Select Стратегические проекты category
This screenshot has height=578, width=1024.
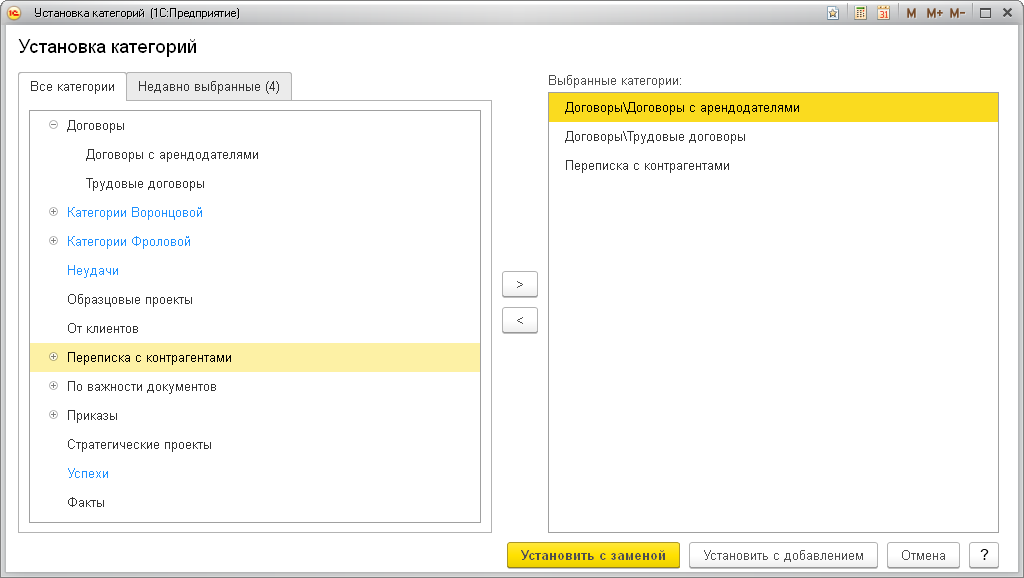139,444
